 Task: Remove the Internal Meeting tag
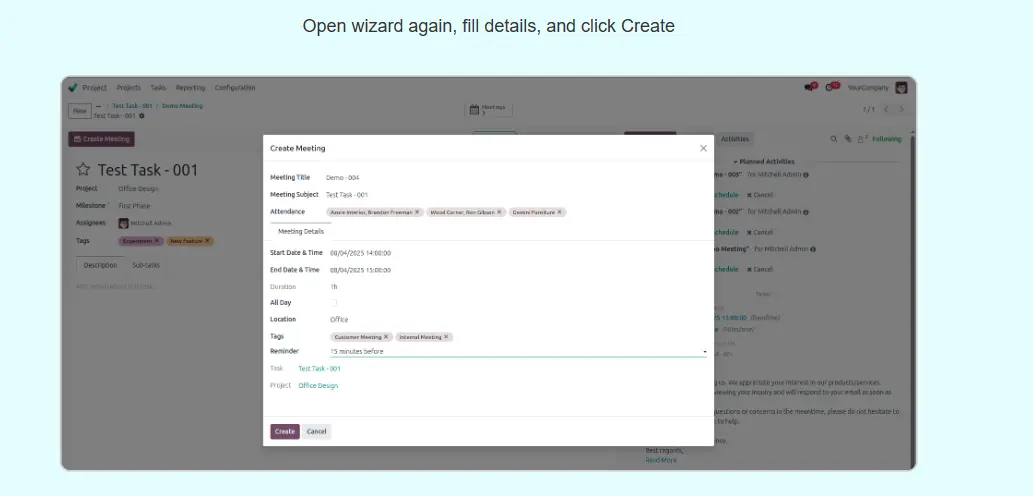click(x=446, y=337)
